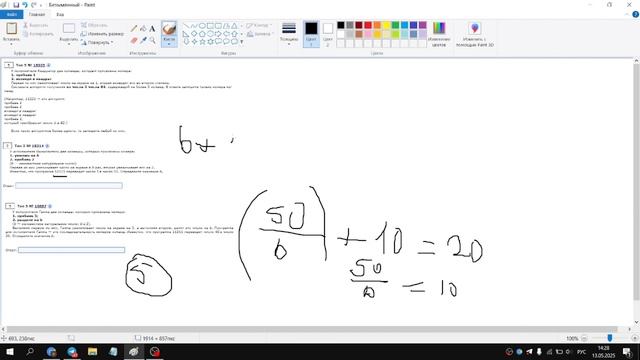Open the Select dropdown arrow
Image resolution: width=640 pixels, height=360 pixels.
(x=69, y=44)
